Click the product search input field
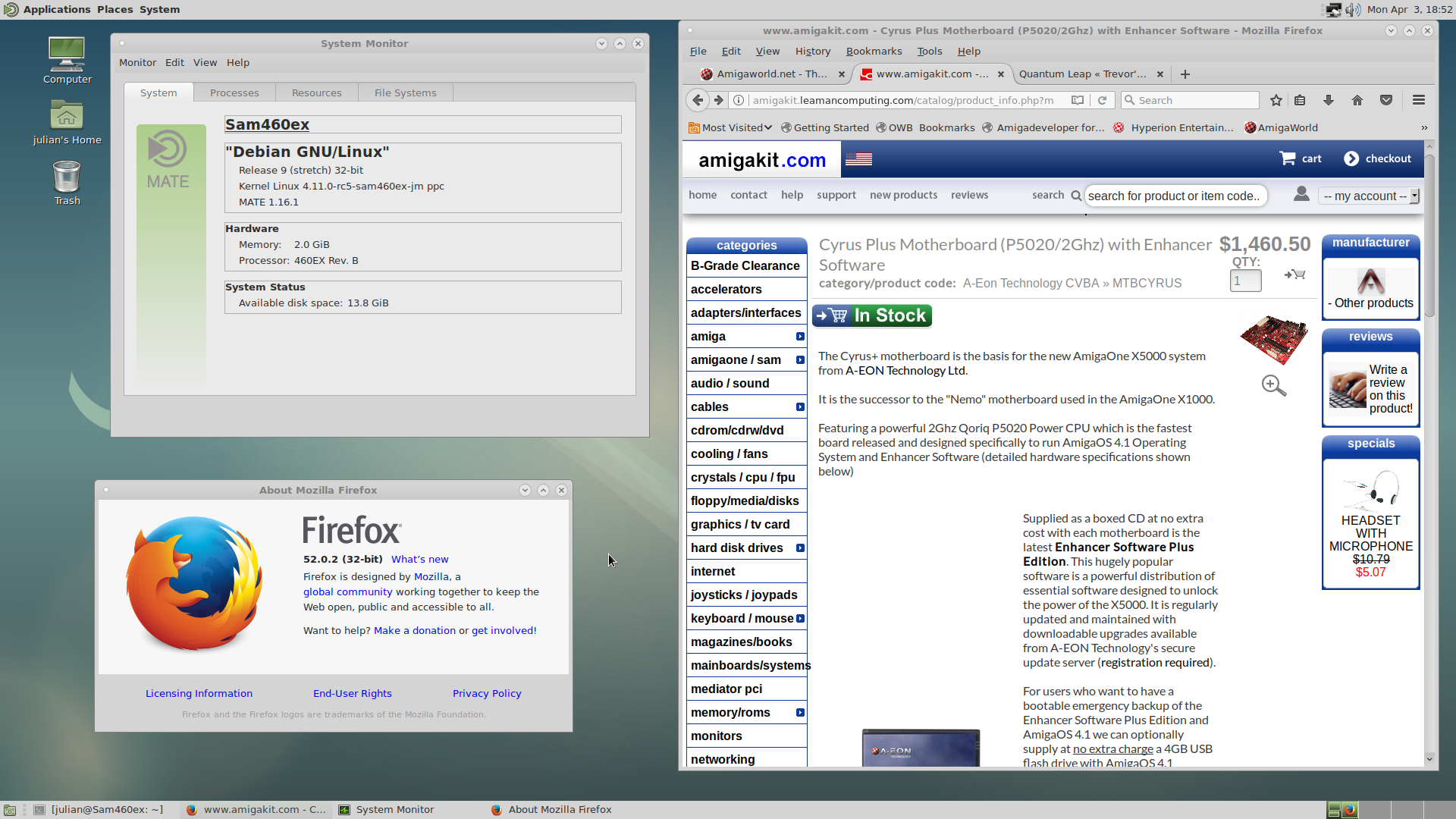Screen dimensions: 1456x819 [x=1175, y=196]
